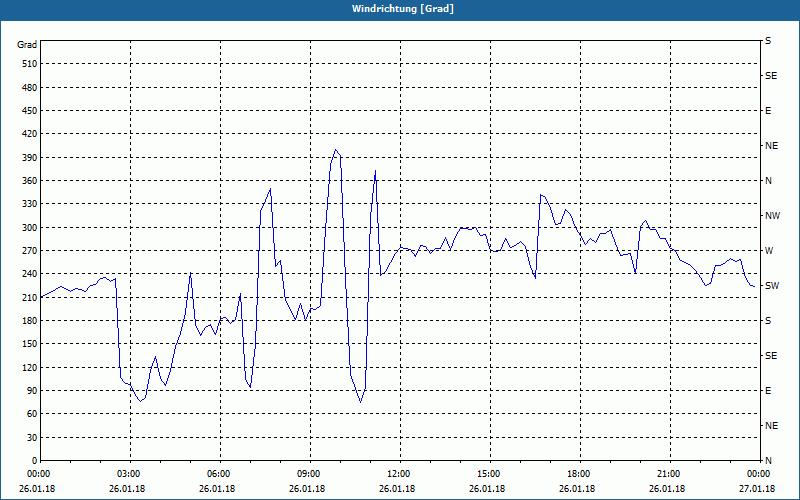This screenshot has width=800, height=500.
Task: Select the 60 y-axis value
Action: coord(32,413)
